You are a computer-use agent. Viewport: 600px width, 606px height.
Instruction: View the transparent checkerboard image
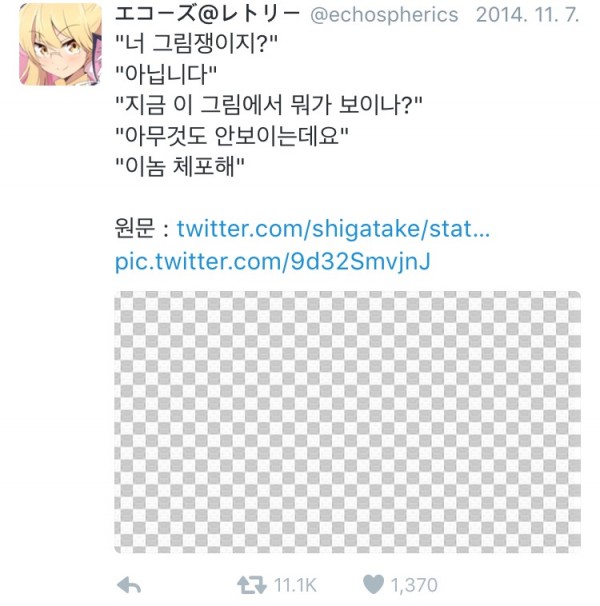coord(348,422)
